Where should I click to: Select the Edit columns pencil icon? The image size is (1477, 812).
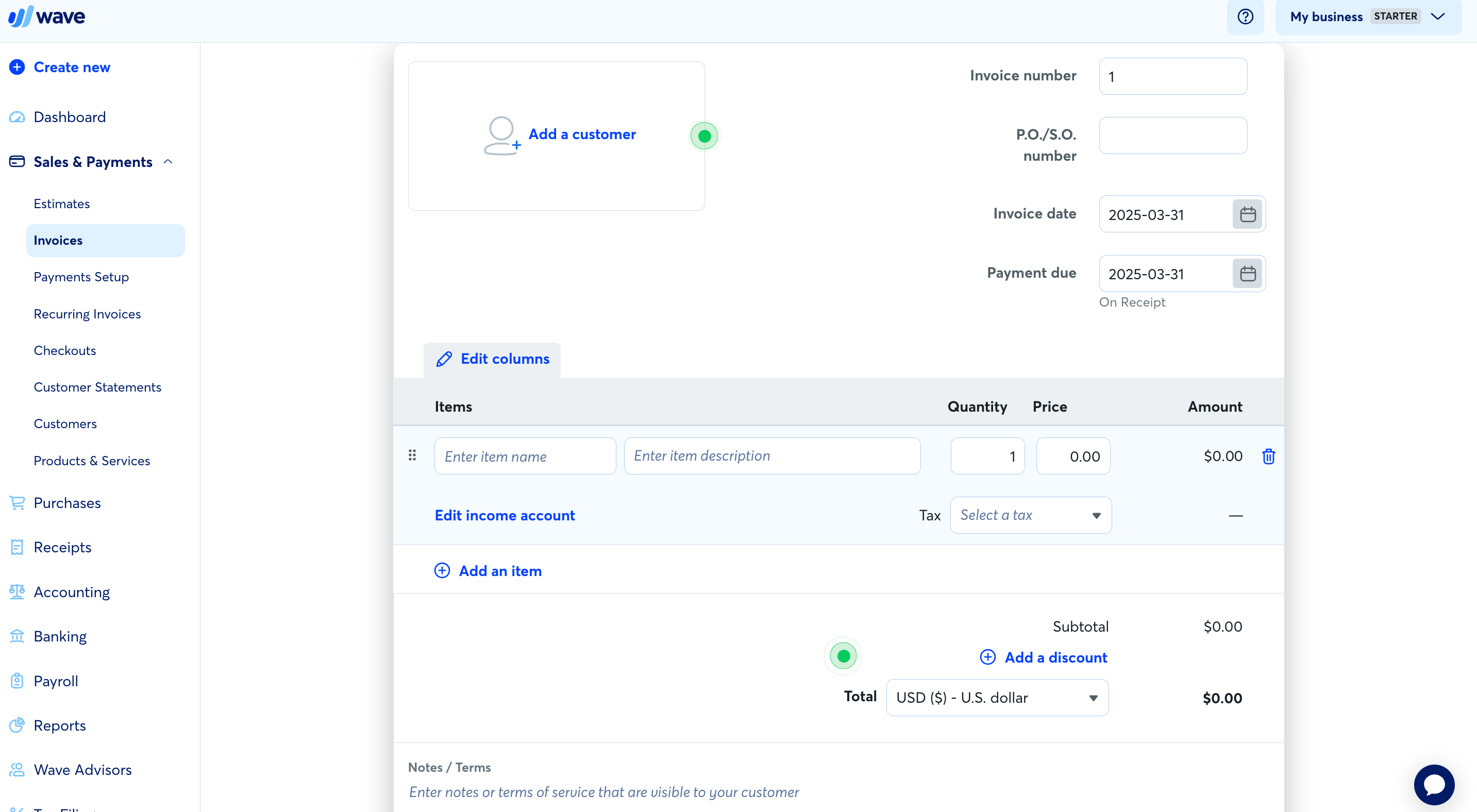444,359
